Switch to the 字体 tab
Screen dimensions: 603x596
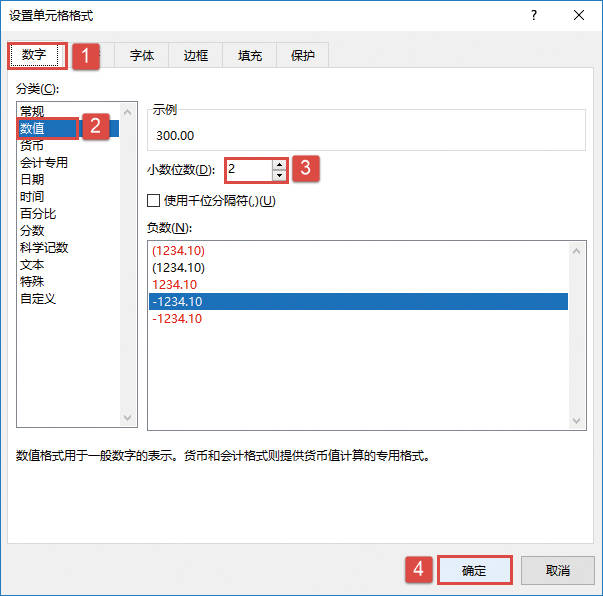[x=142, y=55]
